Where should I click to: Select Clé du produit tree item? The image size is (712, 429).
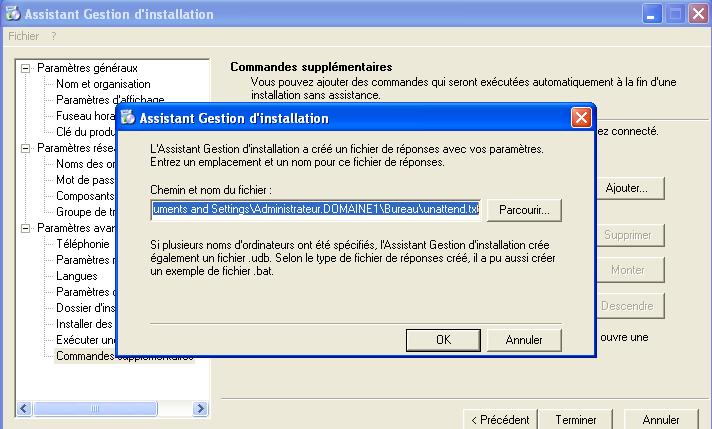[x=85, y=132]
